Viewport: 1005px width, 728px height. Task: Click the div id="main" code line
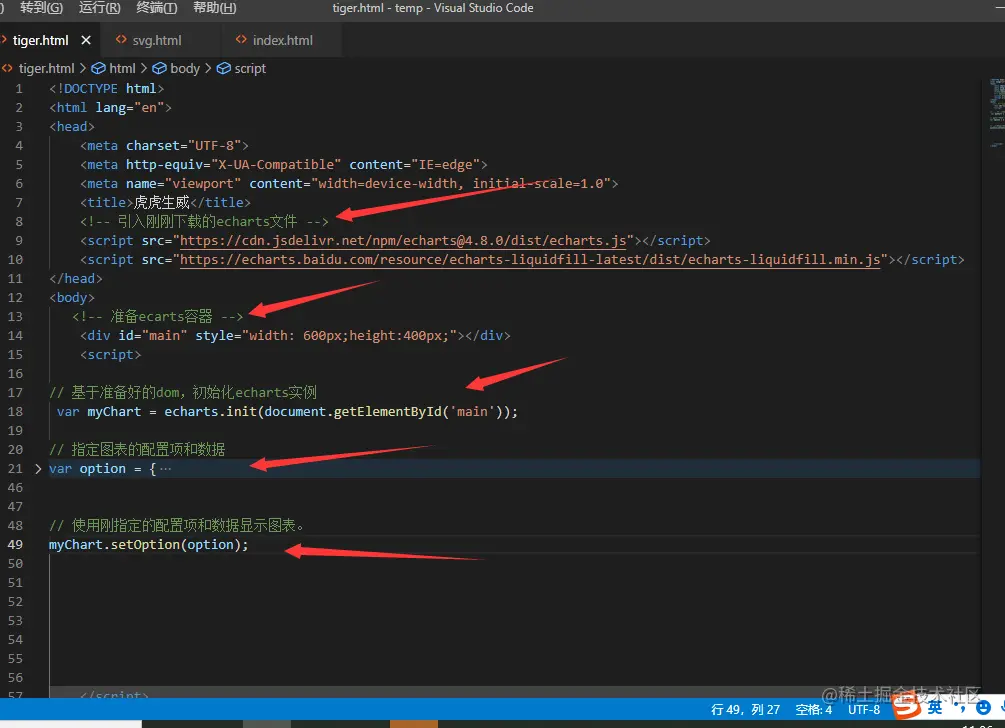pos(295,336)
